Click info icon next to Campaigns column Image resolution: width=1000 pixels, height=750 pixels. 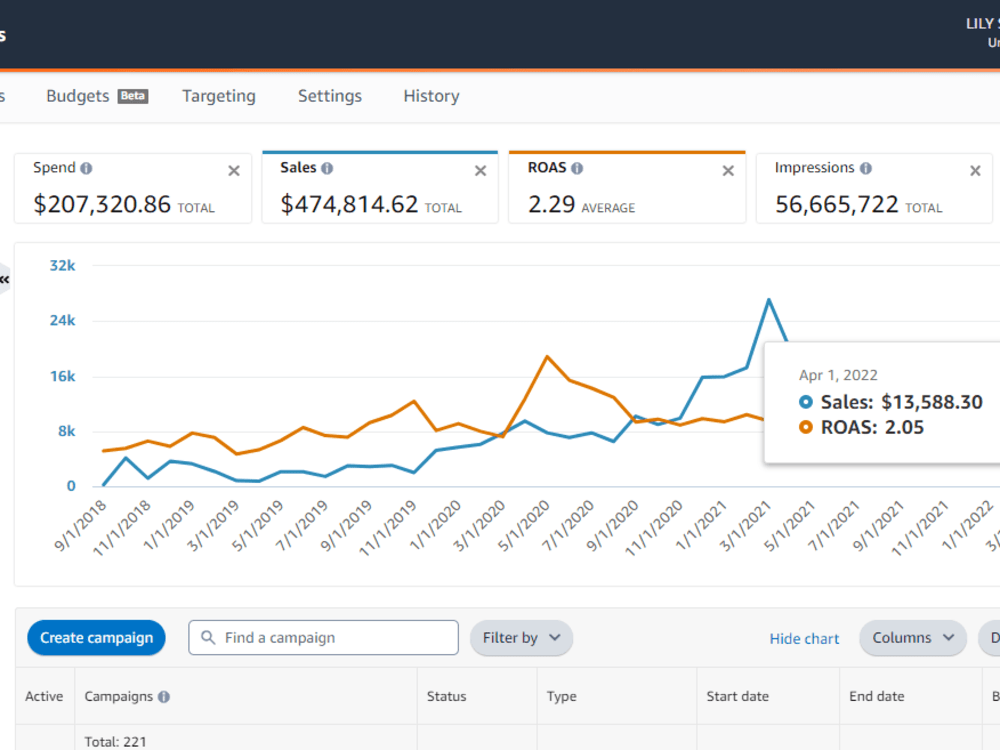164,696
